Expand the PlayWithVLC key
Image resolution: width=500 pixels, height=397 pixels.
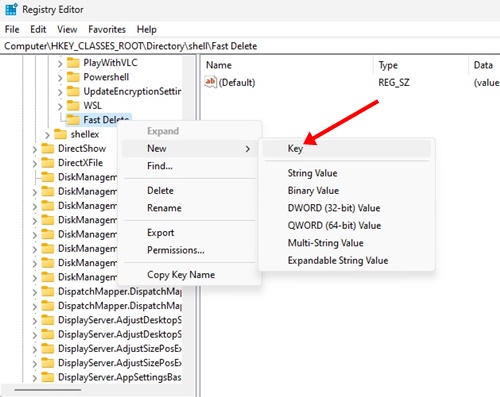[60, 63]
